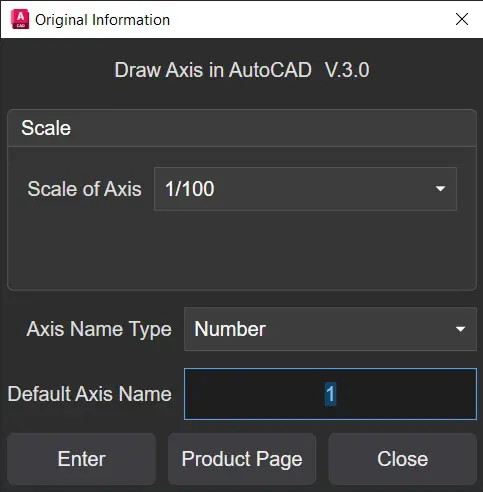The width and height of the screenshot is (483, 492).
Task: Expand the Axis Name Type combo box
Action: click(x=330, y=329)
